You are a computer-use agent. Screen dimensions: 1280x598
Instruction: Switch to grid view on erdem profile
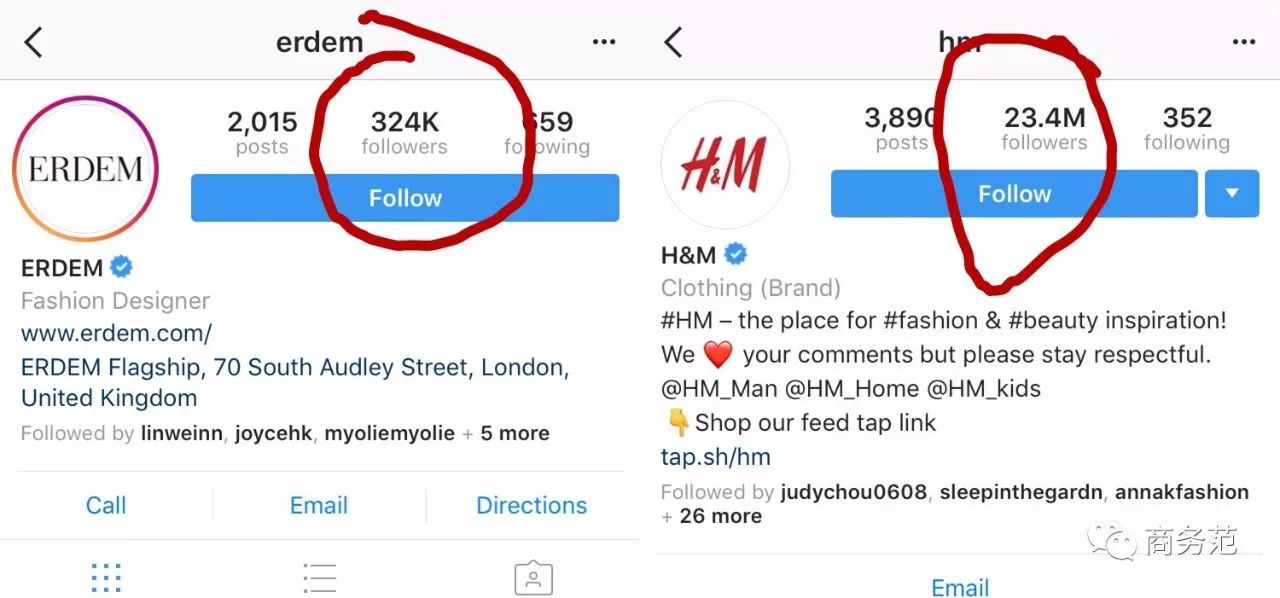click(x=106, y=577)
